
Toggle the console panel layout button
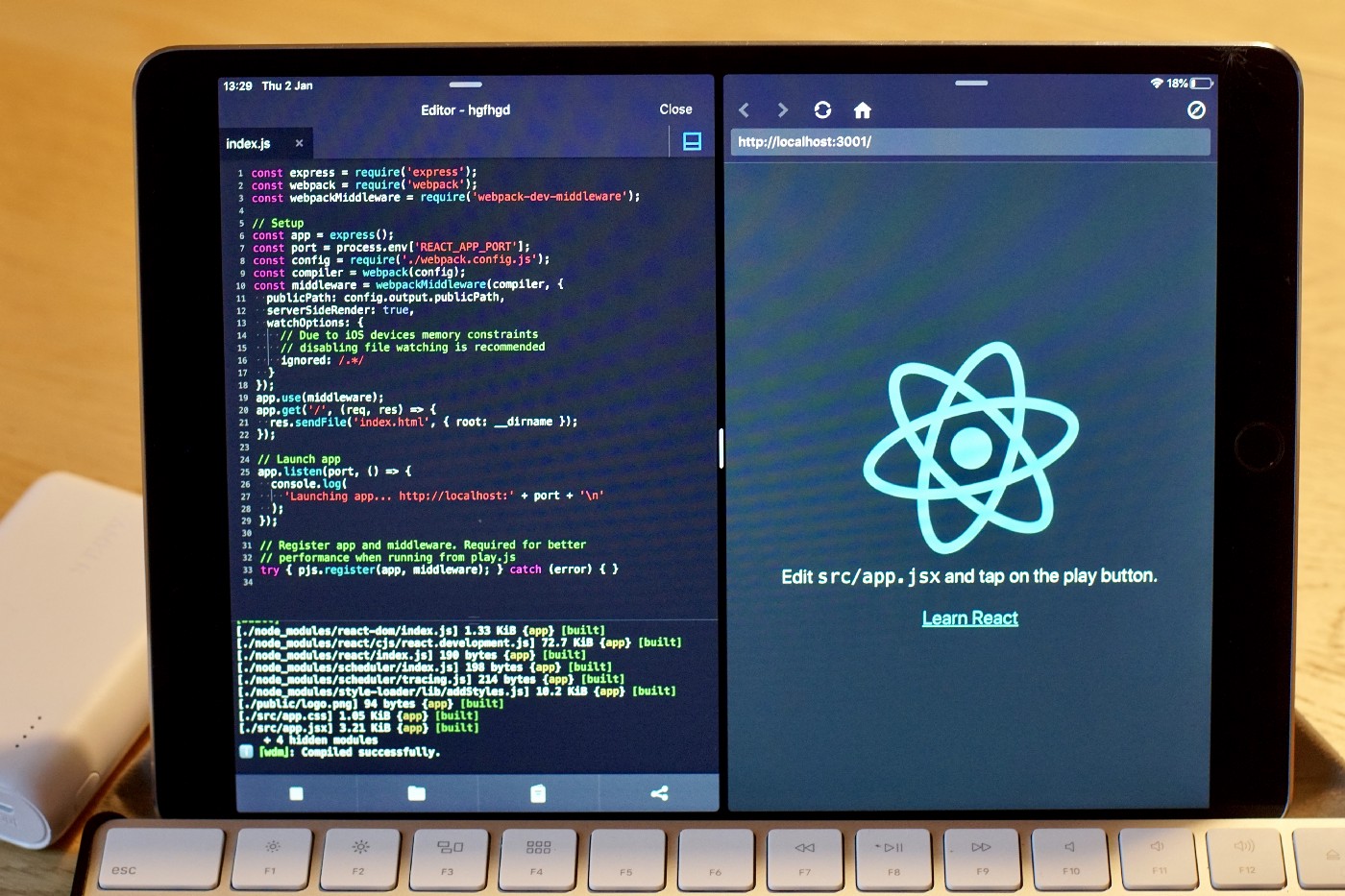[692, 142]
